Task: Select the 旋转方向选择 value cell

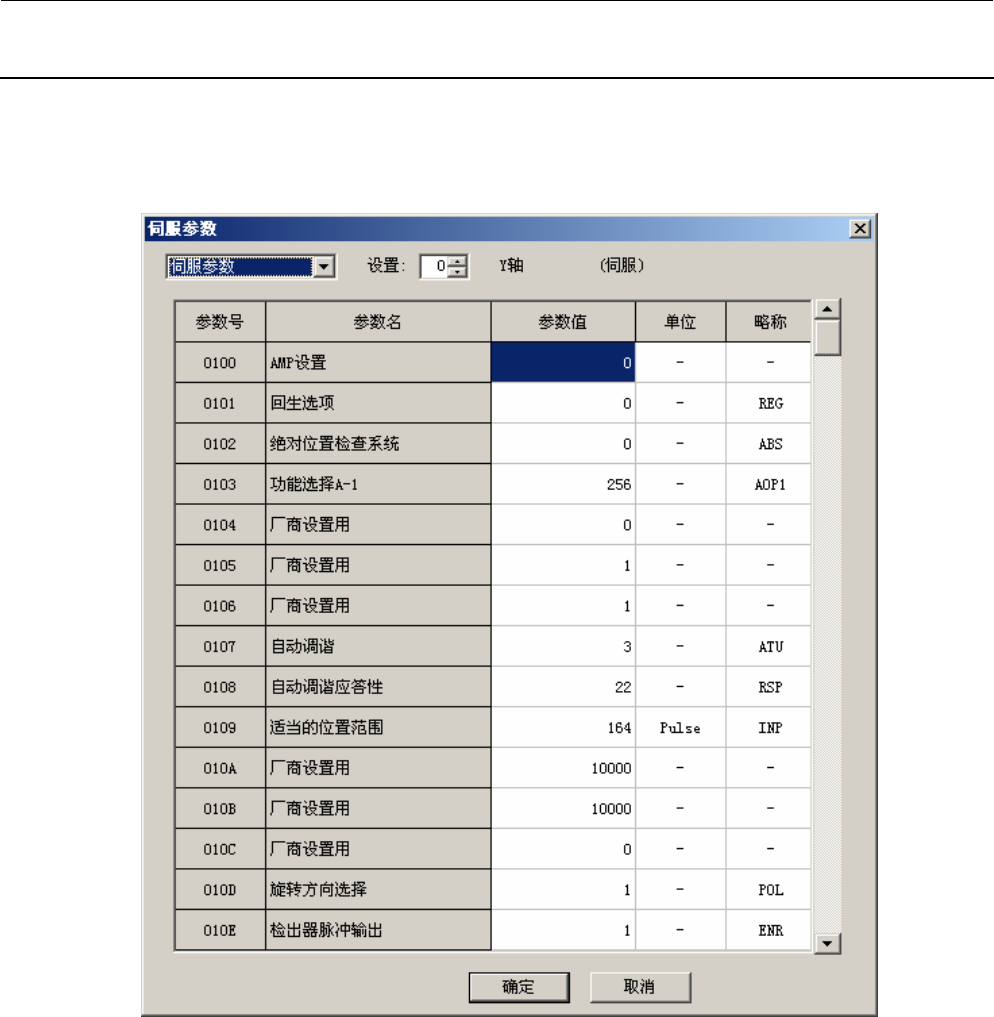Action: coord(563,890)
